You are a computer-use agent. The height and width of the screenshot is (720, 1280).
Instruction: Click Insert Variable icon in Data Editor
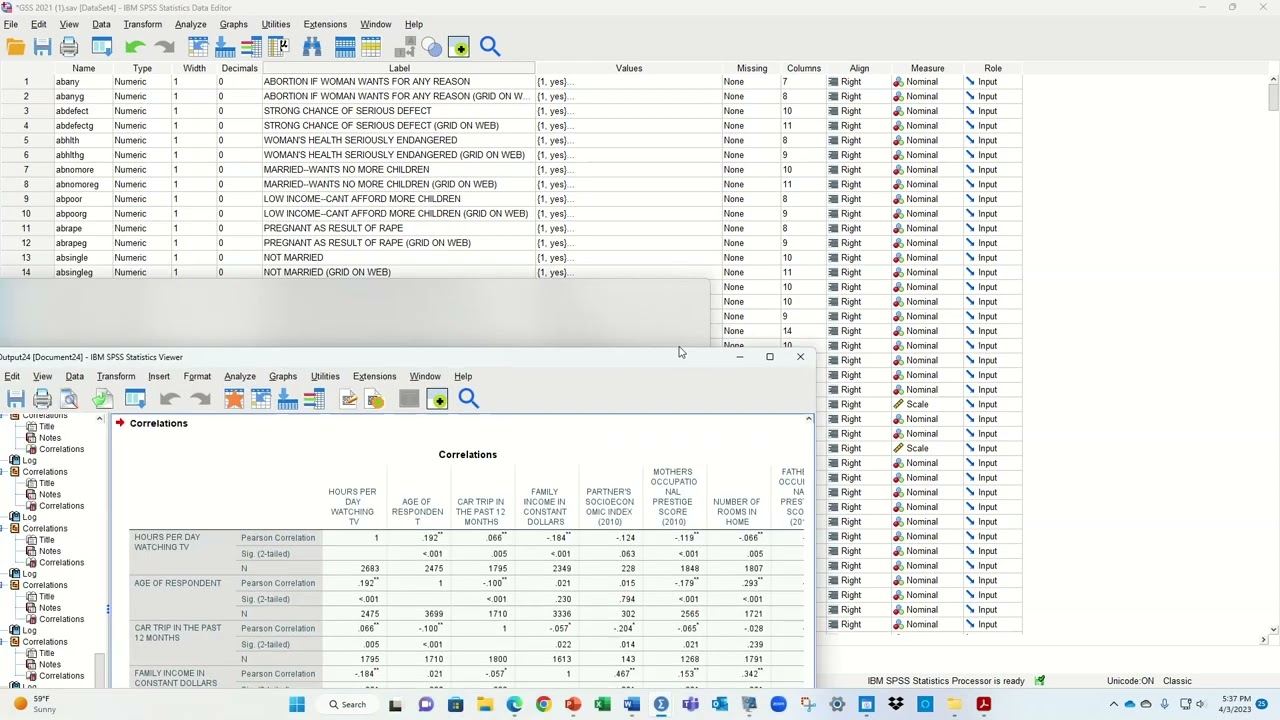[371, 47]
